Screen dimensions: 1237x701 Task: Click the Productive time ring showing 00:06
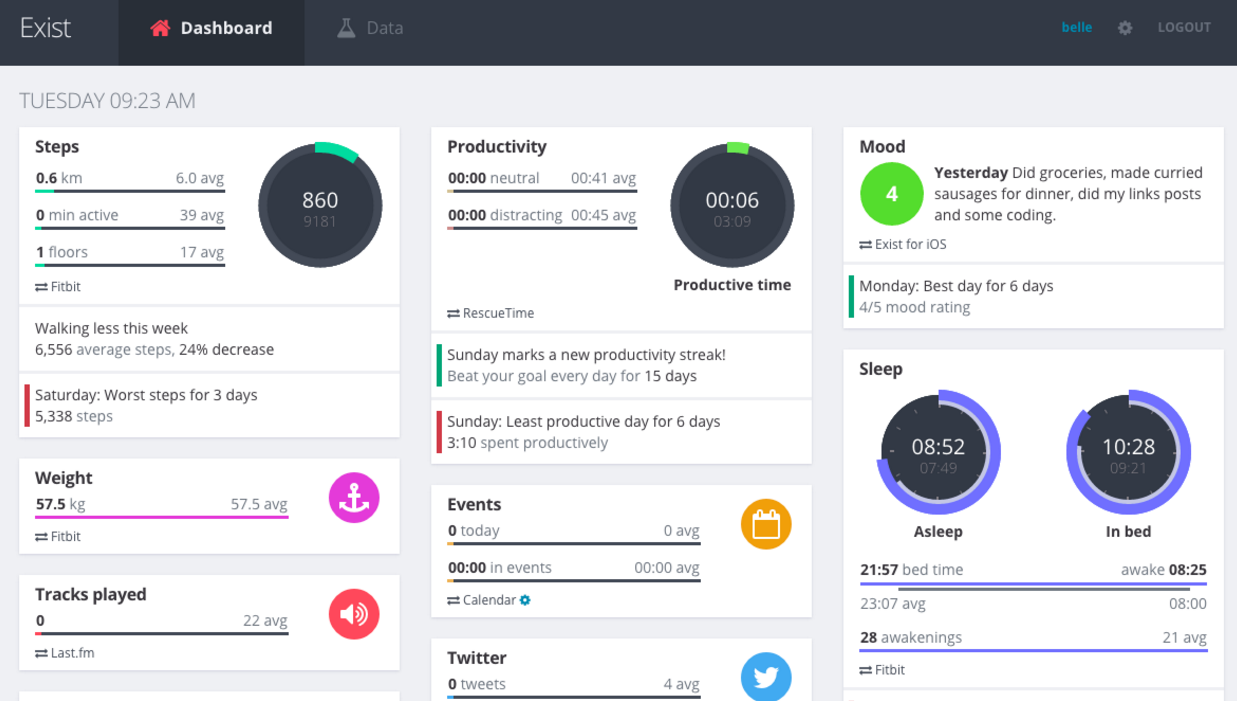click(x=732, y=205)
